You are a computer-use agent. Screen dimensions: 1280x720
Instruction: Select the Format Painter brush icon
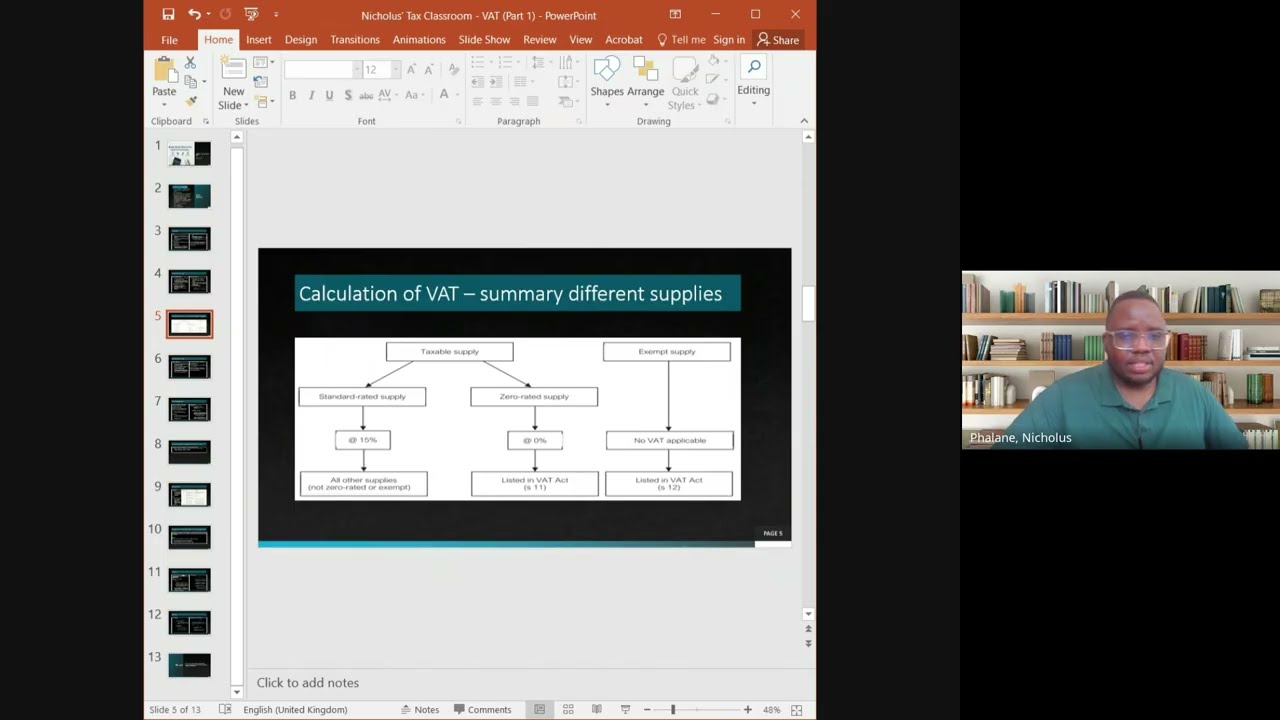(190, 101)
